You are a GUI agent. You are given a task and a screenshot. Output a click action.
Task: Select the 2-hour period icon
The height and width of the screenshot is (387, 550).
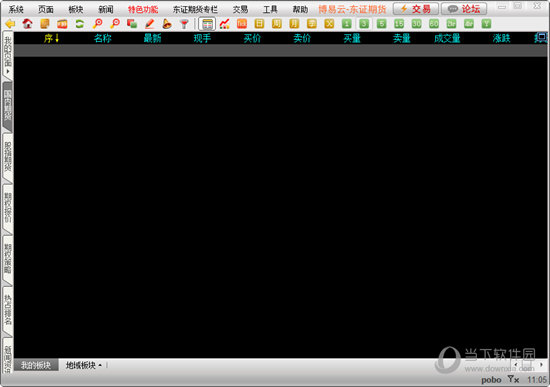coord(451,24)
